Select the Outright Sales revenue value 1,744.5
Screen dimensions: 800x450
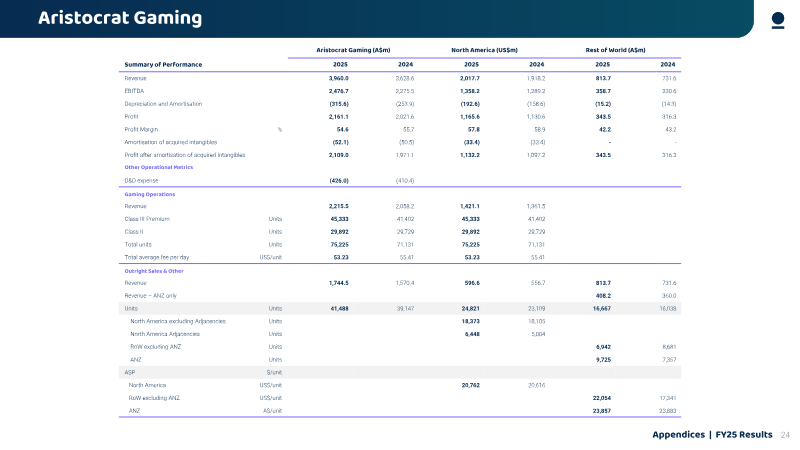pos(339,283)
